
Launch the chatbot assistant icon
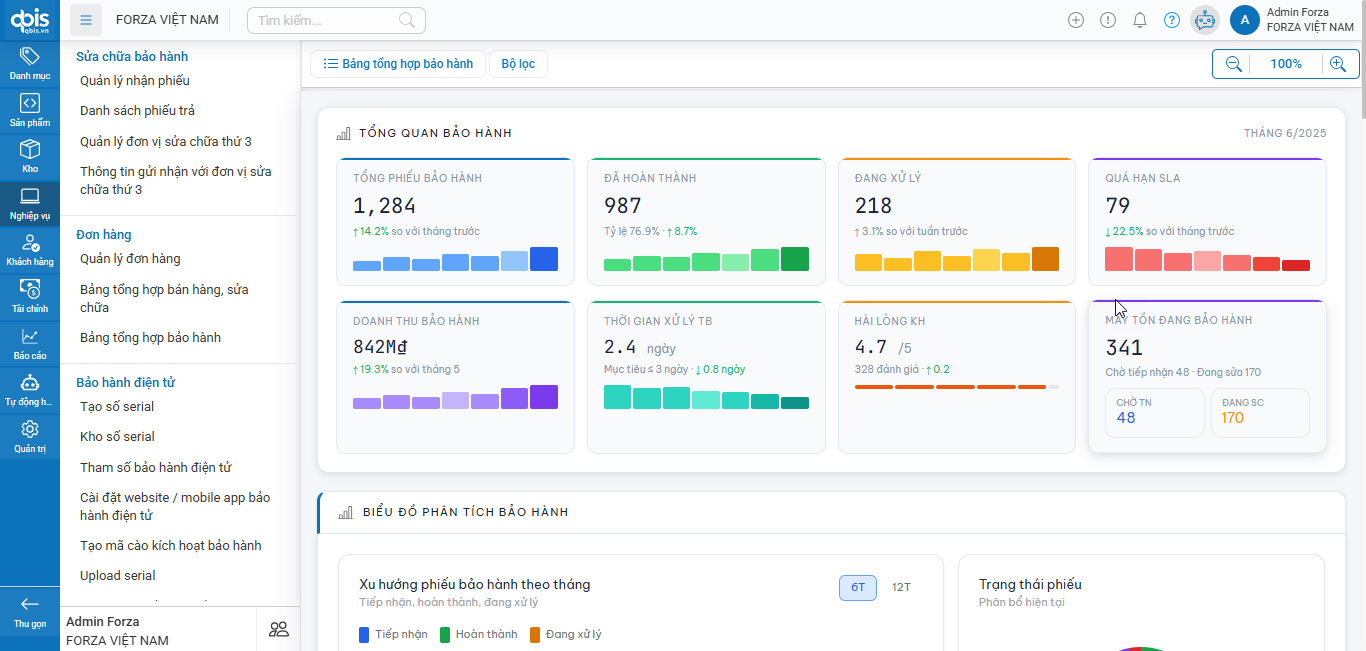click(1204, 19)
